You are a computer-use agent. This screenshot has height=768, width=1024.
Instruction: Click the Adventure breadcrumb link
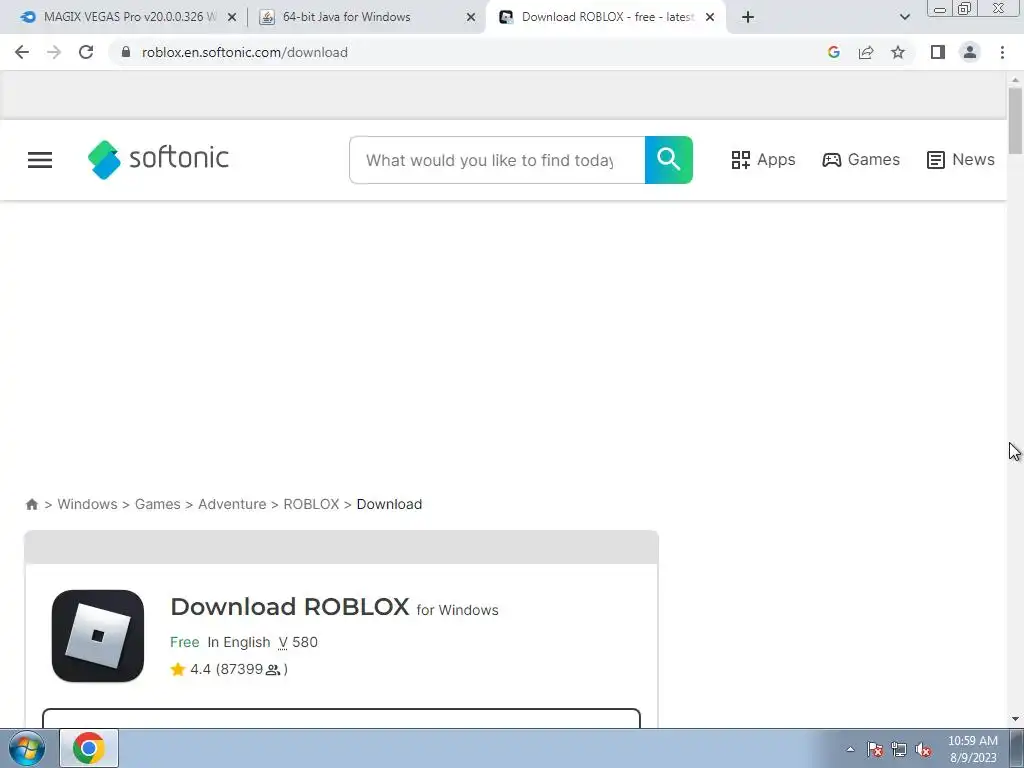click(x=232, y=504)
